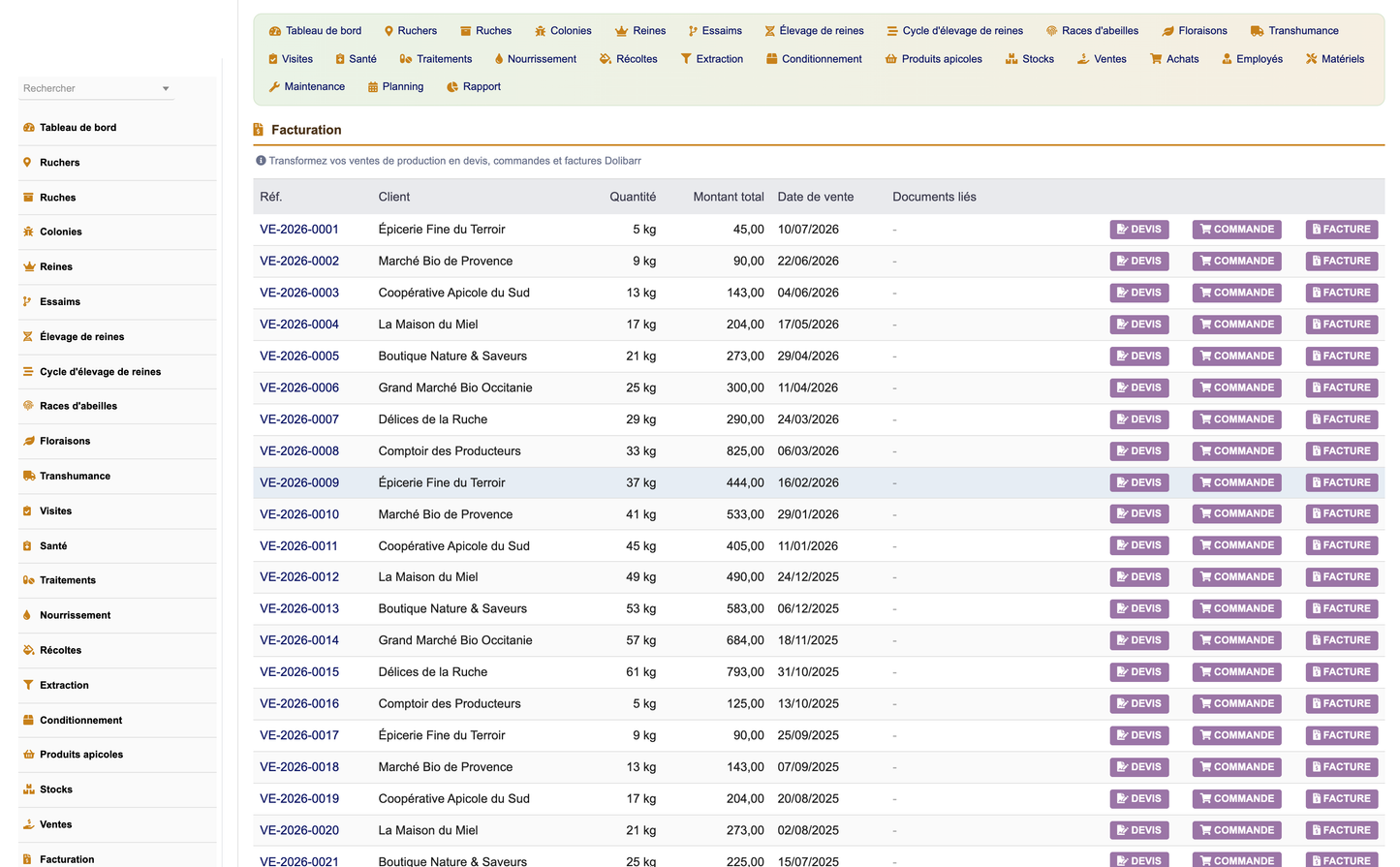Click the Essaims icon in sidebar
Image resolution: width=1400 pixels, height=867 pixels.
(27, 302)
